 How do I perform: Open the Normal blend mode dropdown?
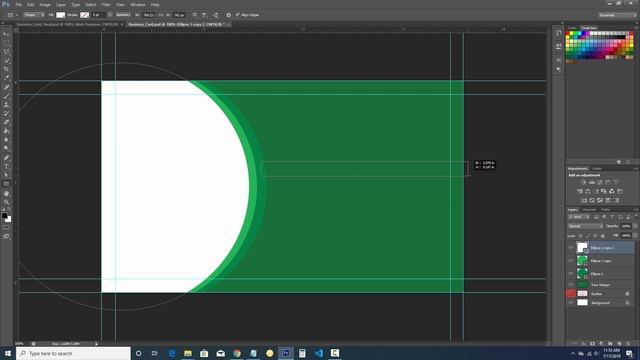(585, 226)
